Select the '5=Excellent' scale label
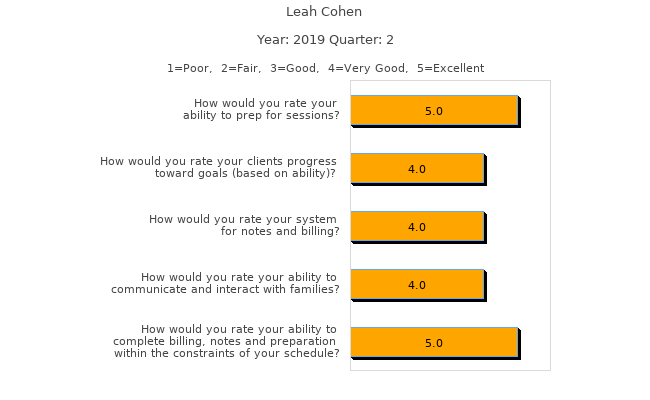 coord(450,68)
